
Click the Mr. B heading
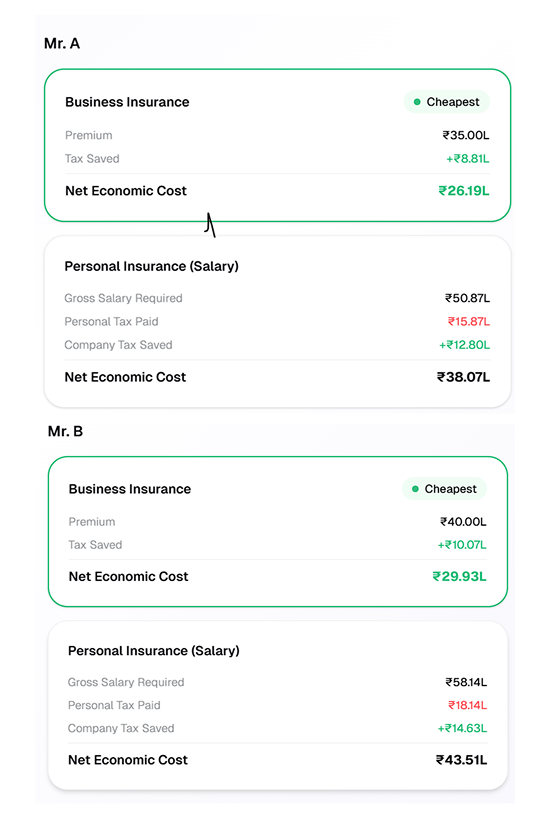tap(66, 431)
